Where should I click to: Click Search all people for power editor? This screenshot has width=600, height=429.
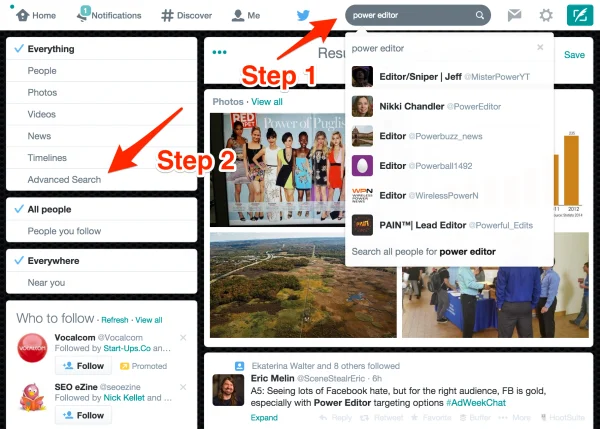coord(424,252)
